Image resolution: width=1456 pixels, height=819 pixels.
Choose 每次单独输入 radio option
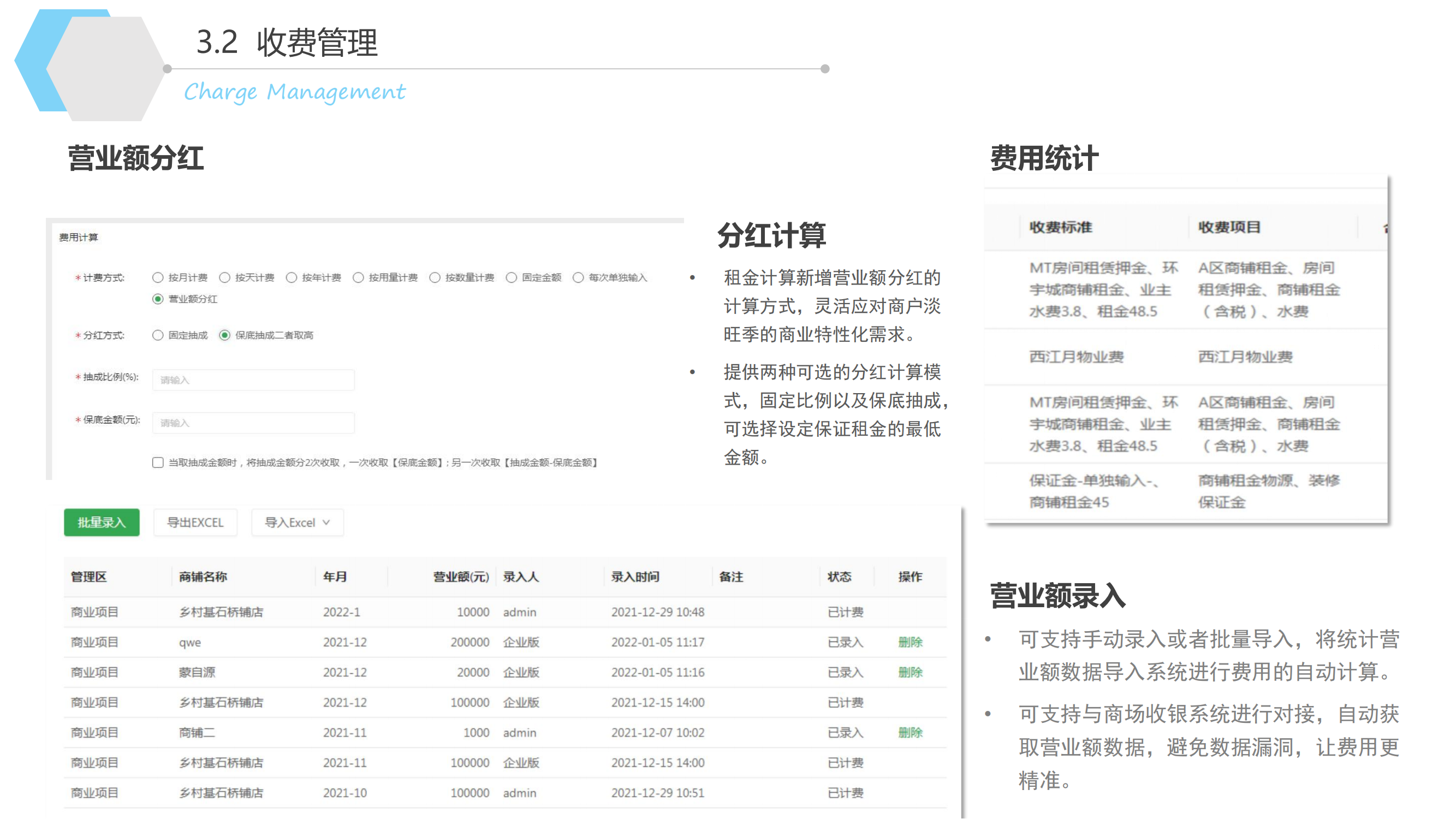(x=578, y=277)
